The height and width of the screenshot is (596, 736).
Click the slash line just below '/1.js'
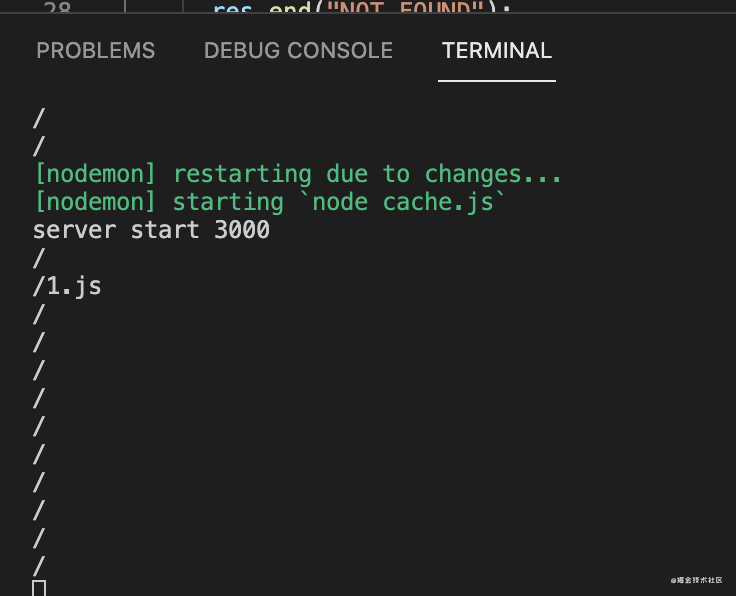click(39, 314)
